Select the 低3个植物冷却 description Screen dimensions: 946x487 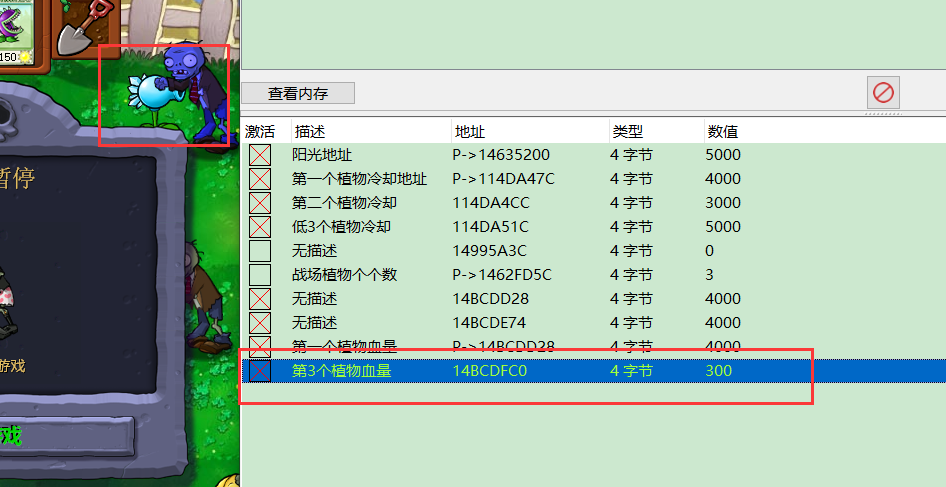340,227
